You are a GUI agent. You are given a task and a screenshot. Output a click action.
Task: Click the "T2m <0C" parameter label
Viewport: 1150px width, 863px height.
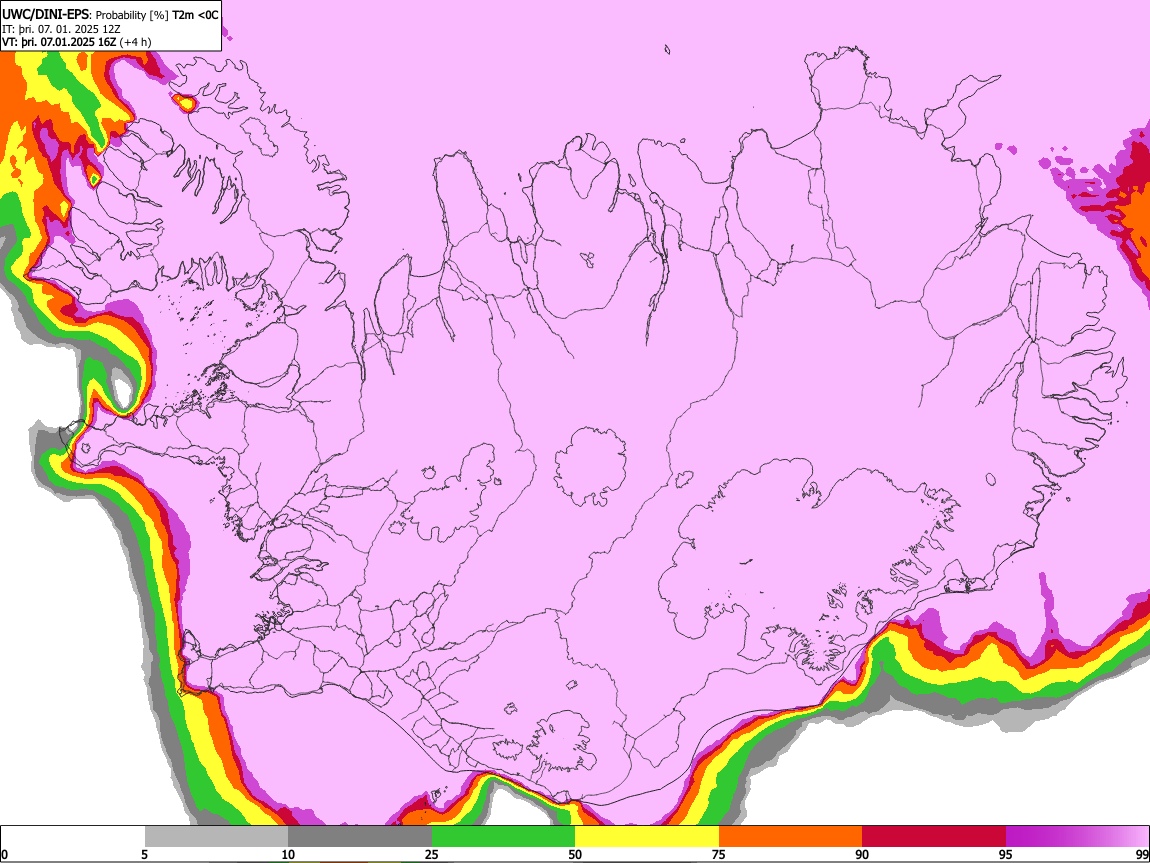195,15
